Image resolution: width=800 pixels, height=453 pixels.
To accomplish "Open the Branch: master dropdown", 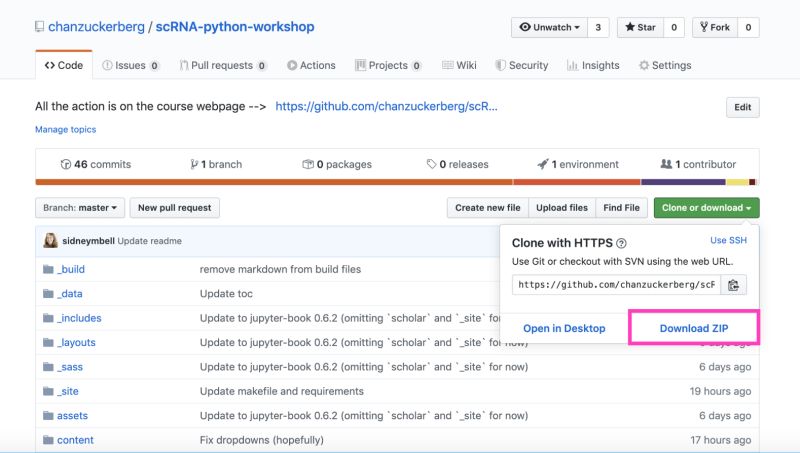I will pyautogui.click(x=80, y=208).
